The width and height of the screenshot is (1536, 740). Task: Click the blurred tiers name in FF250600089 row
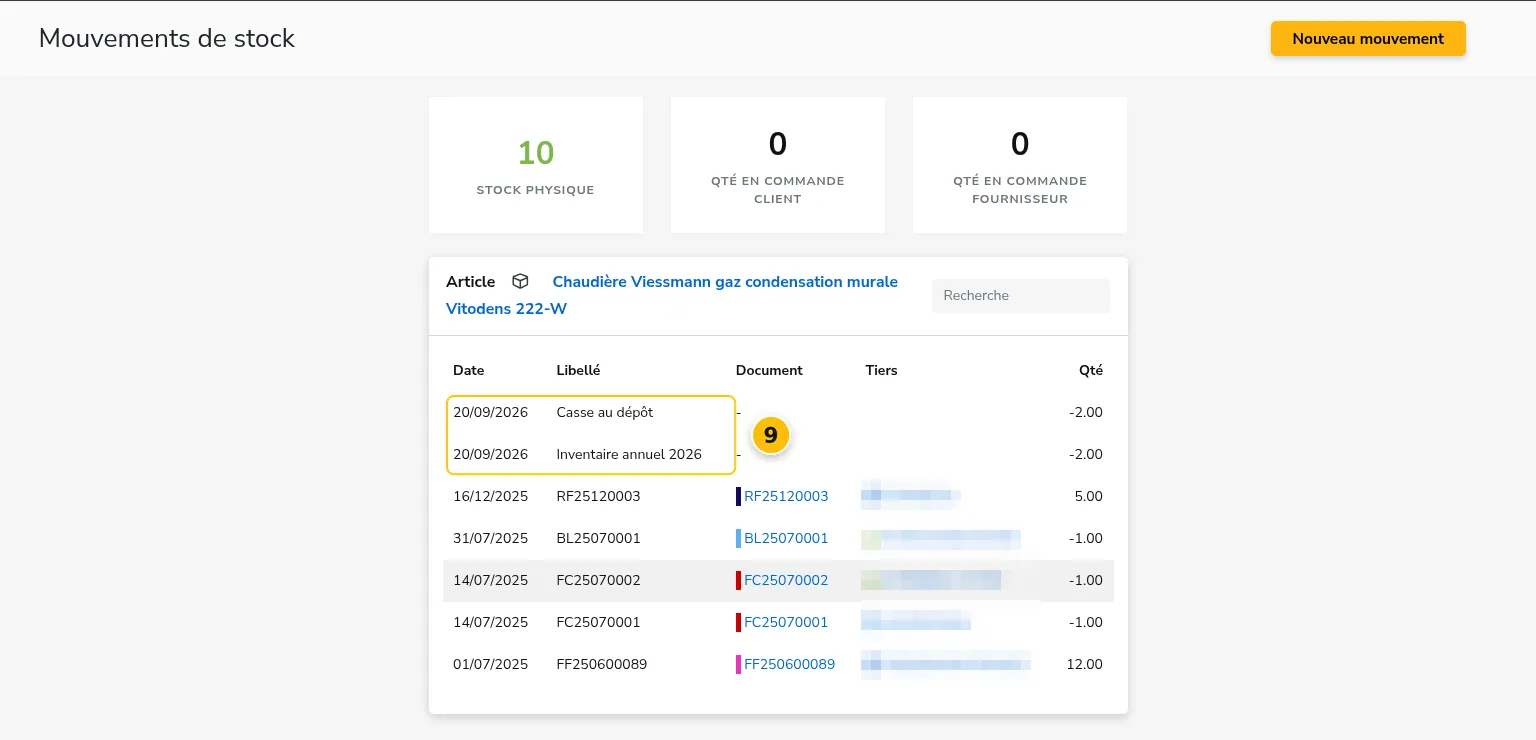pos(946,663)
